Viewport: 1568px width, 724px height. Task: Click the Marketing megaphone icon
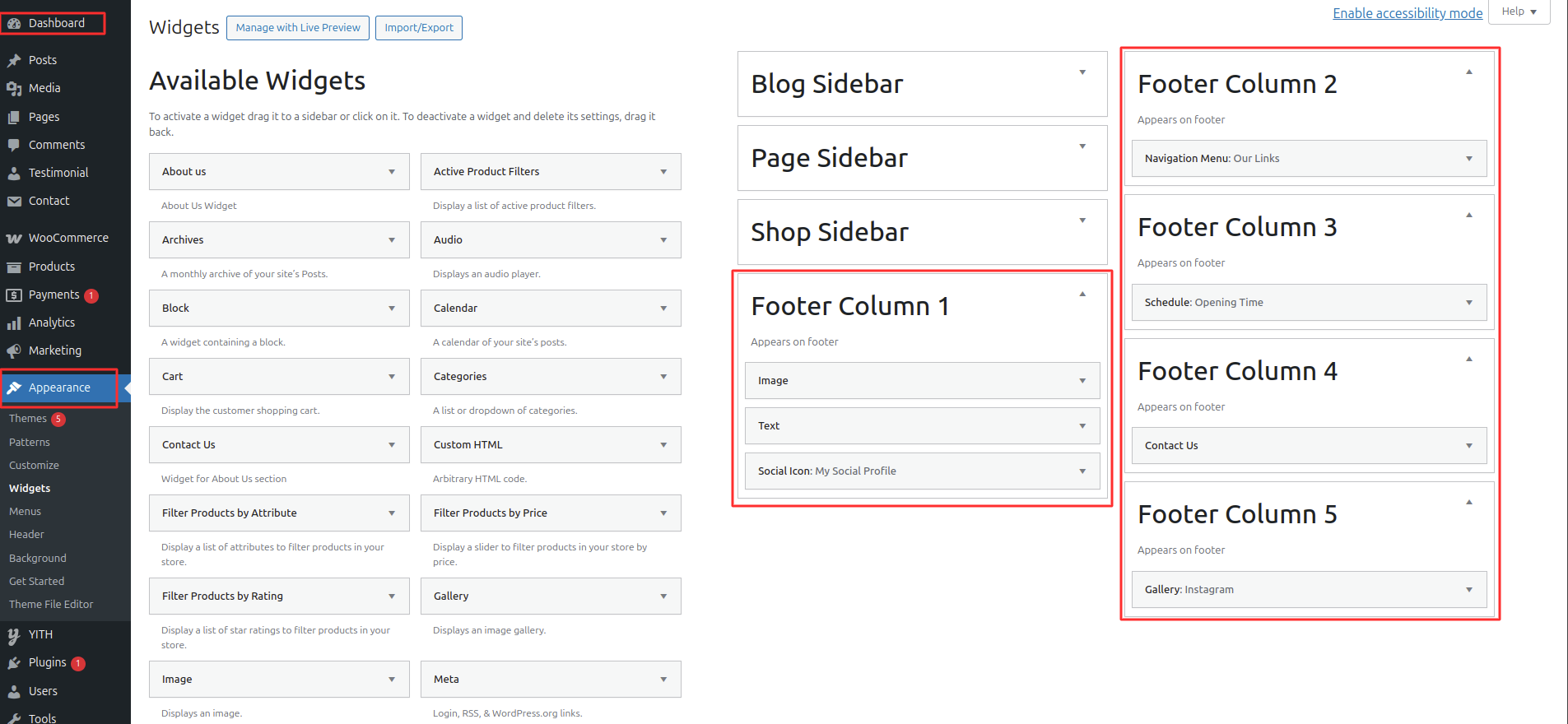14,350
